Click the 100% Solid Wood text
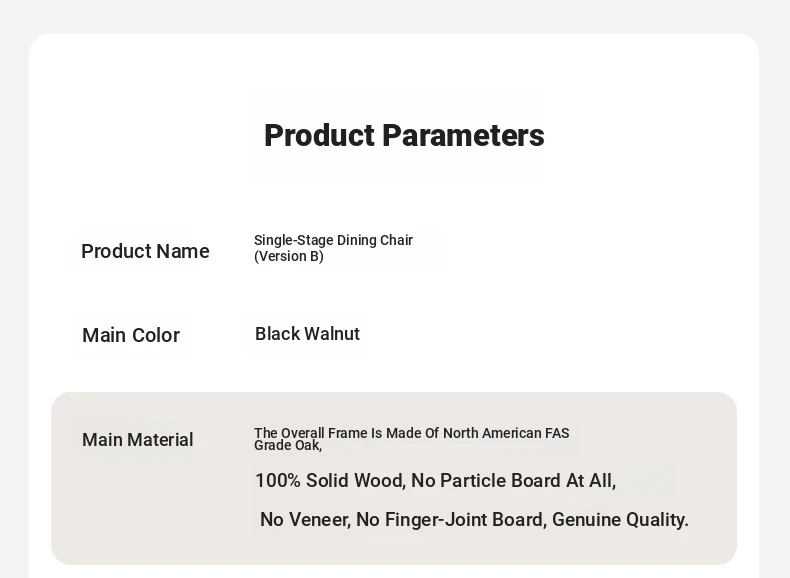 (329, 481)
